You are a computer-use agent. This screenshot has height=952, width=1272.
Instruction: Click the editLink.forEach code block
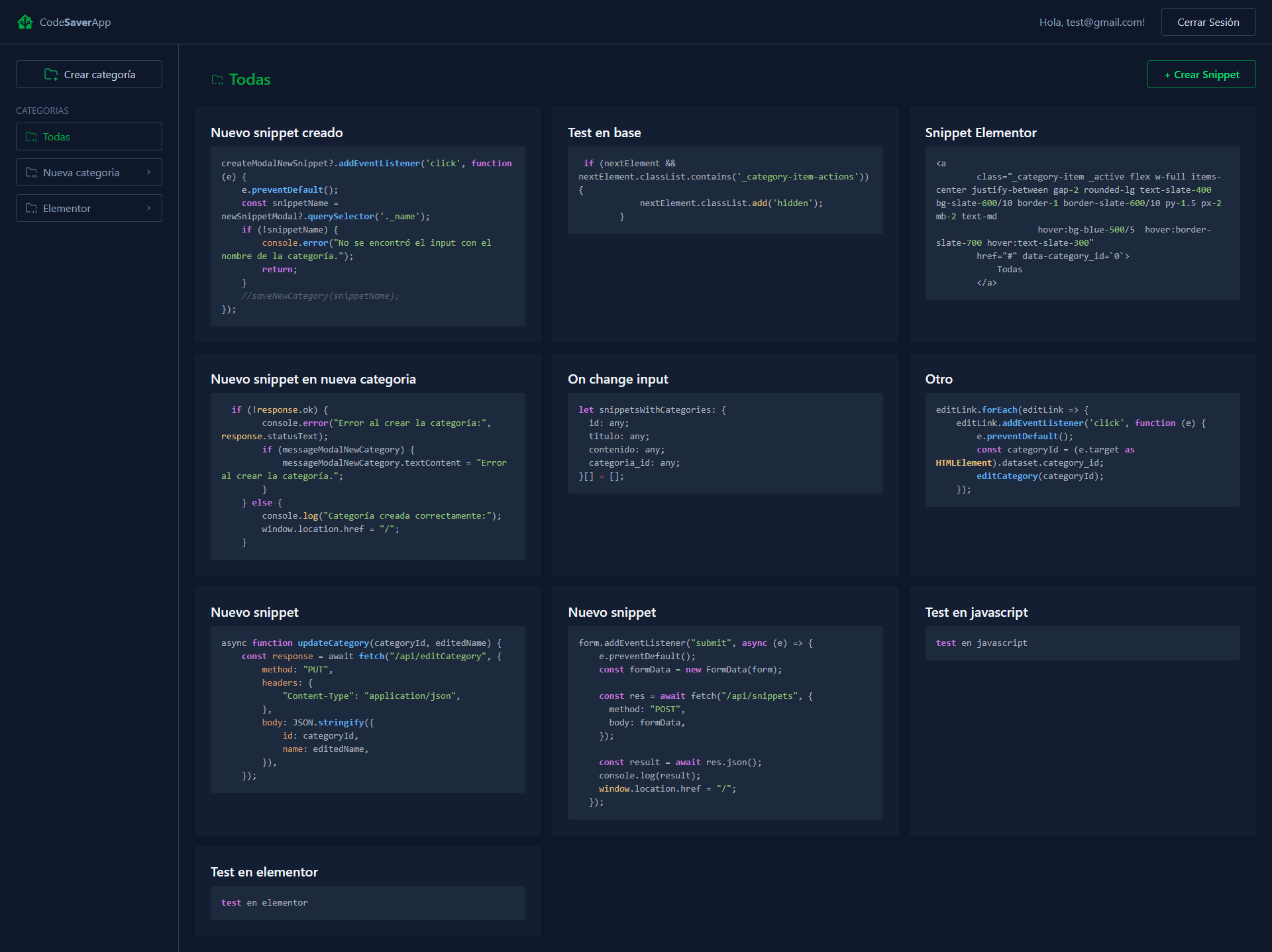coord(1083,450)
